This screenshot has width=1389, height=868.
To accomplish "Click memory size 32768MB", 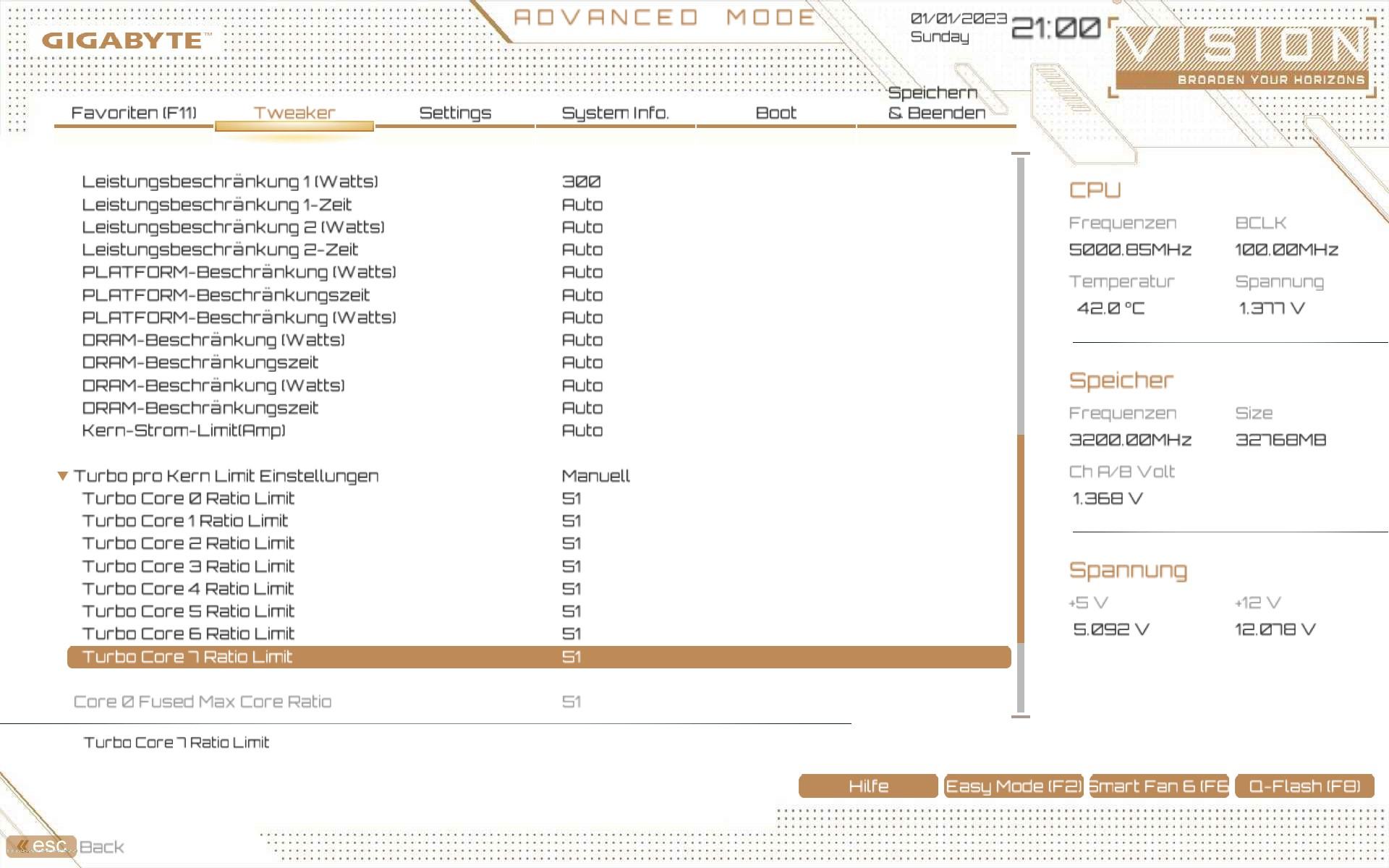I will pos(1280,440).
